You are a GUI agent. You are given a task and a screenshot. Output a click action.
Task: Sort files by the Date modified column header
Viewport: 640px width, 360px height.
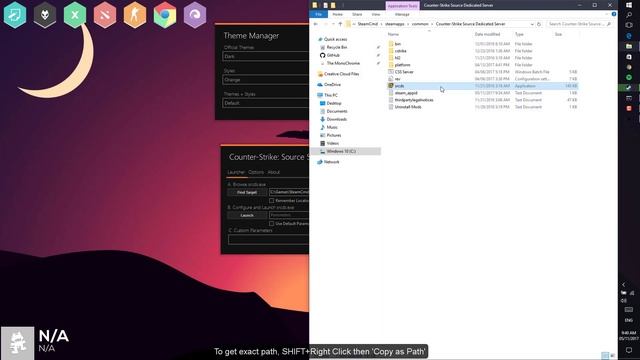(487, 34)
